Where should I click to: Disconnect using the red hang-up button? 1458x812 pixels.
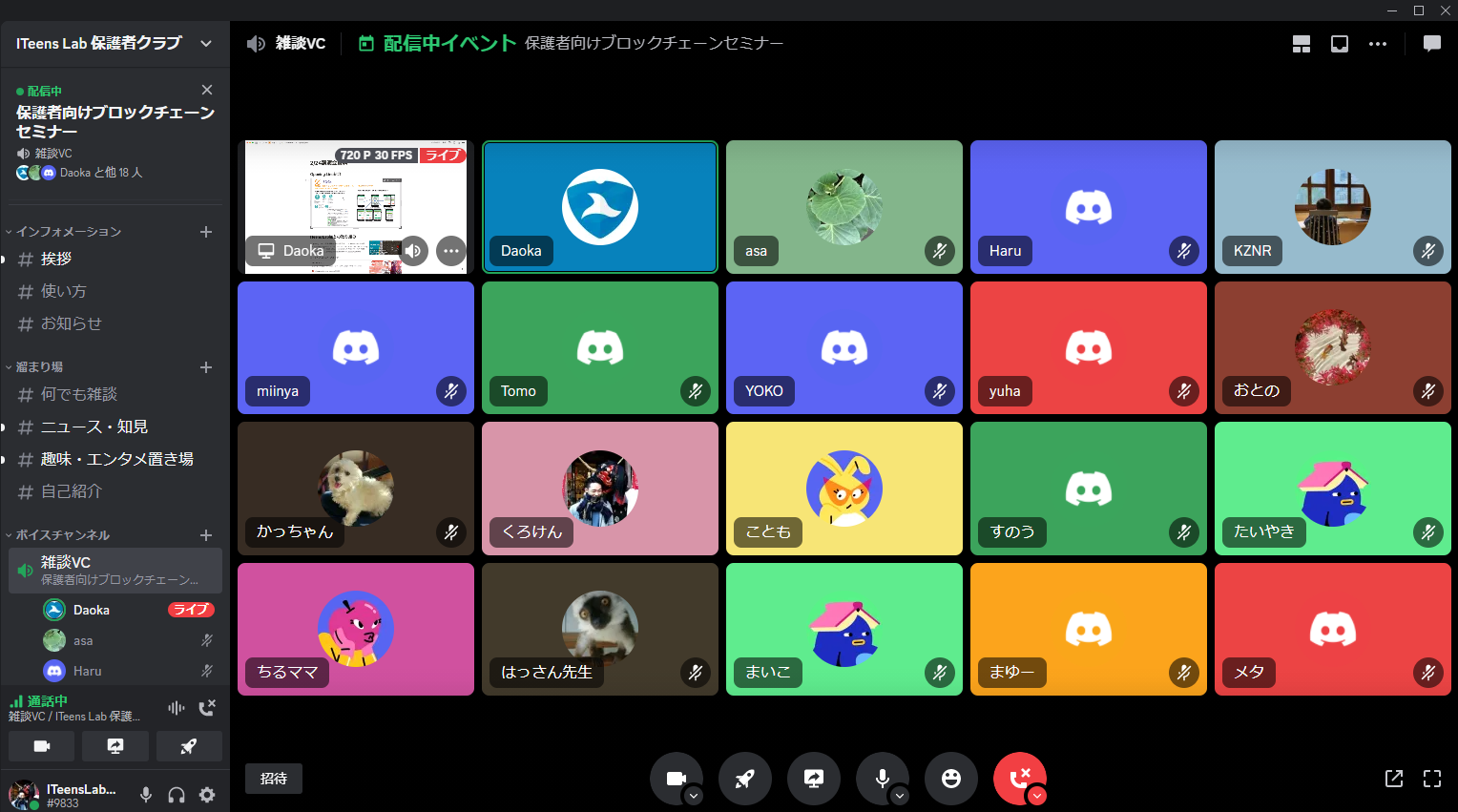click(1020, 779)
